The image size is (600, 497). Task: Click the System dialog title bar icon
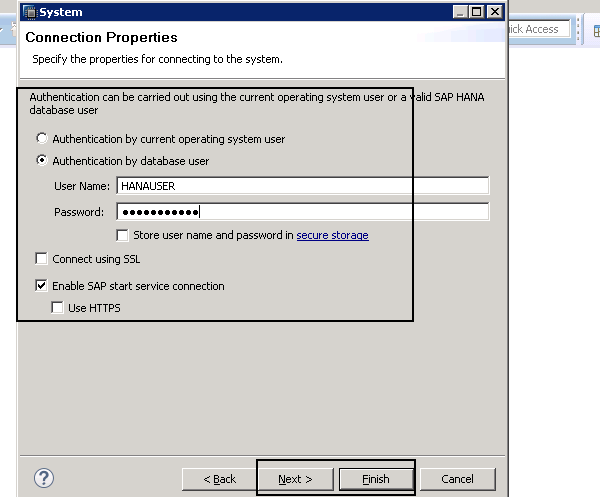point(30,12)
